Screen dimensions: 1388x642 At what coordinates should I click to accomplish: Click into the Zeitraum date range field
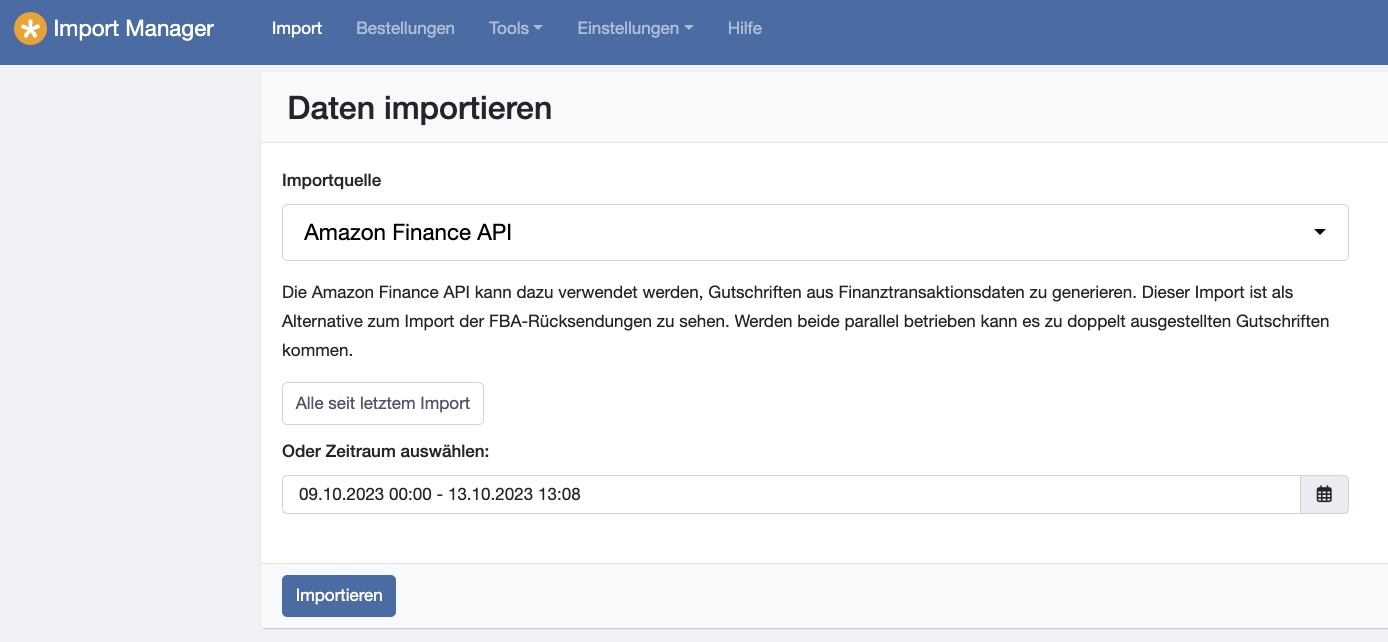tap(791, 494)
